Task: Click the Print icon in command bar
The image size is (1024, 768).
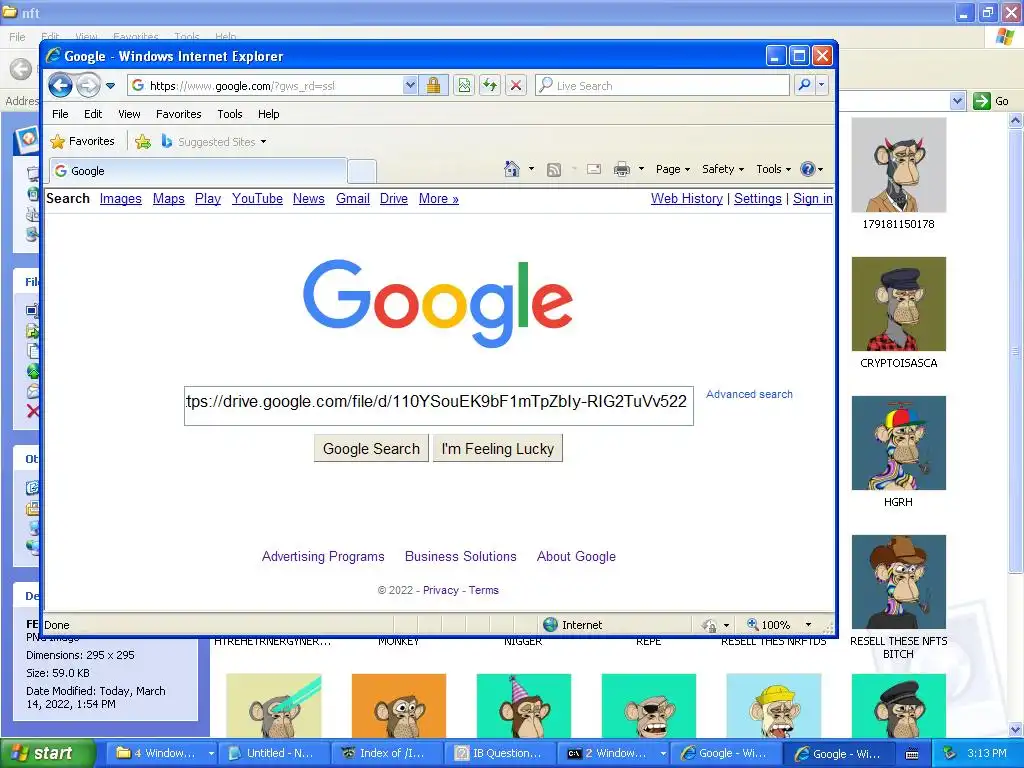Action: (x=622, y=170)
